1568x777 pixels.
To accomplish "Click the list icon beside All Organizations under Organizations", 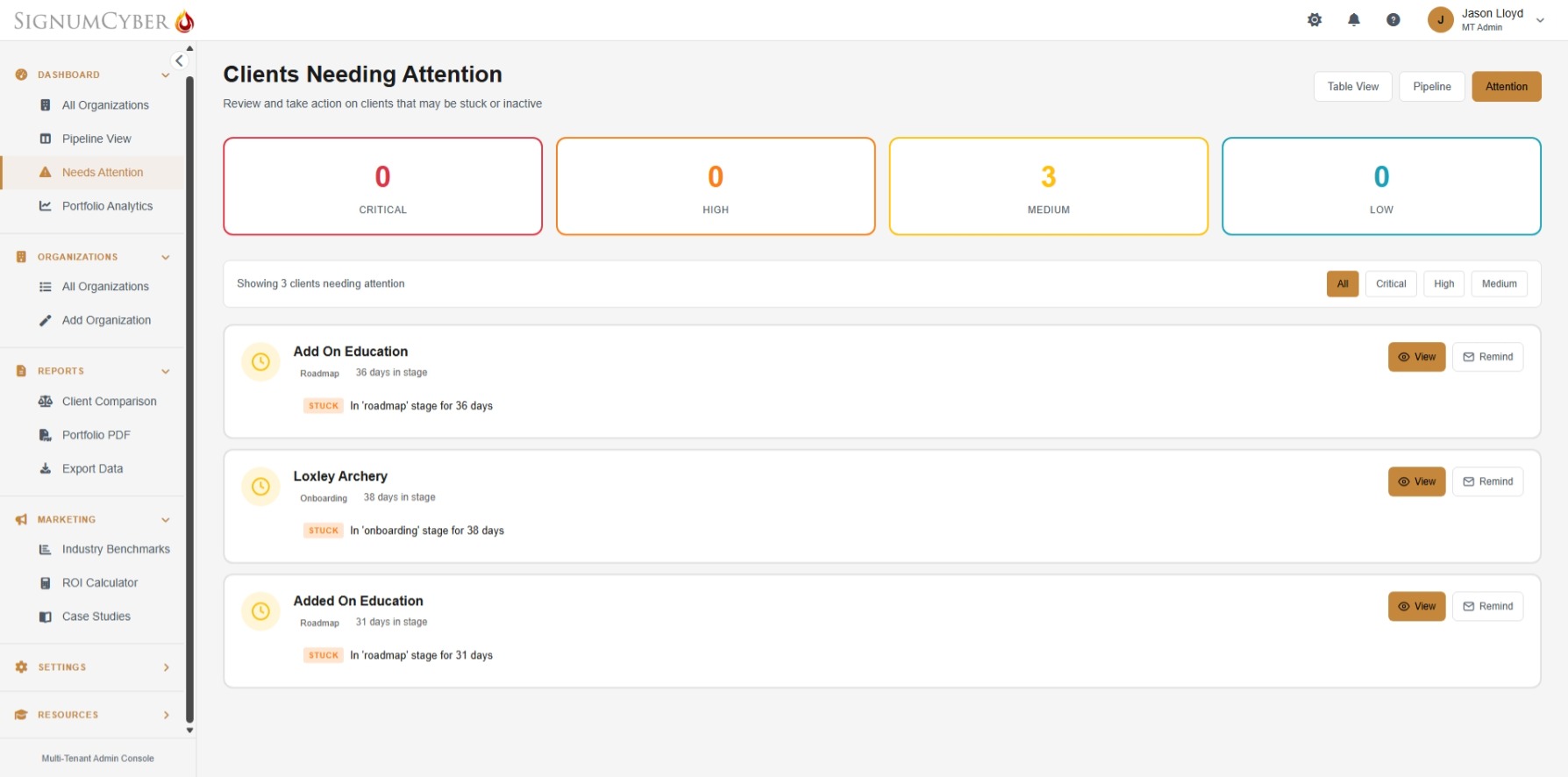I will pyautogui.click(x=46, y=287).
